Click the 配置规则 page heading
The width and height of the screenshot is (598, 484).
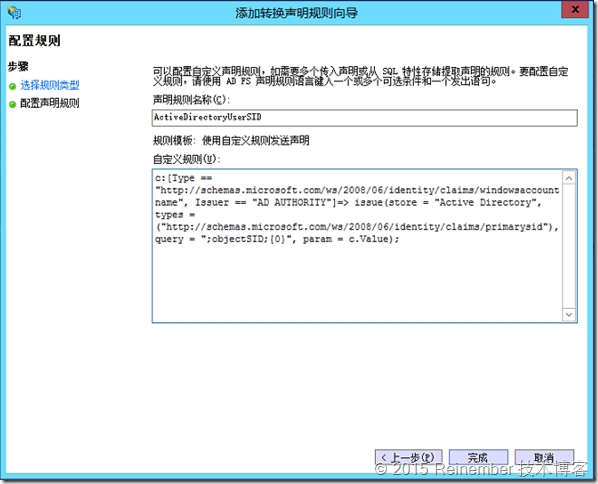click(x=34, y=40)
